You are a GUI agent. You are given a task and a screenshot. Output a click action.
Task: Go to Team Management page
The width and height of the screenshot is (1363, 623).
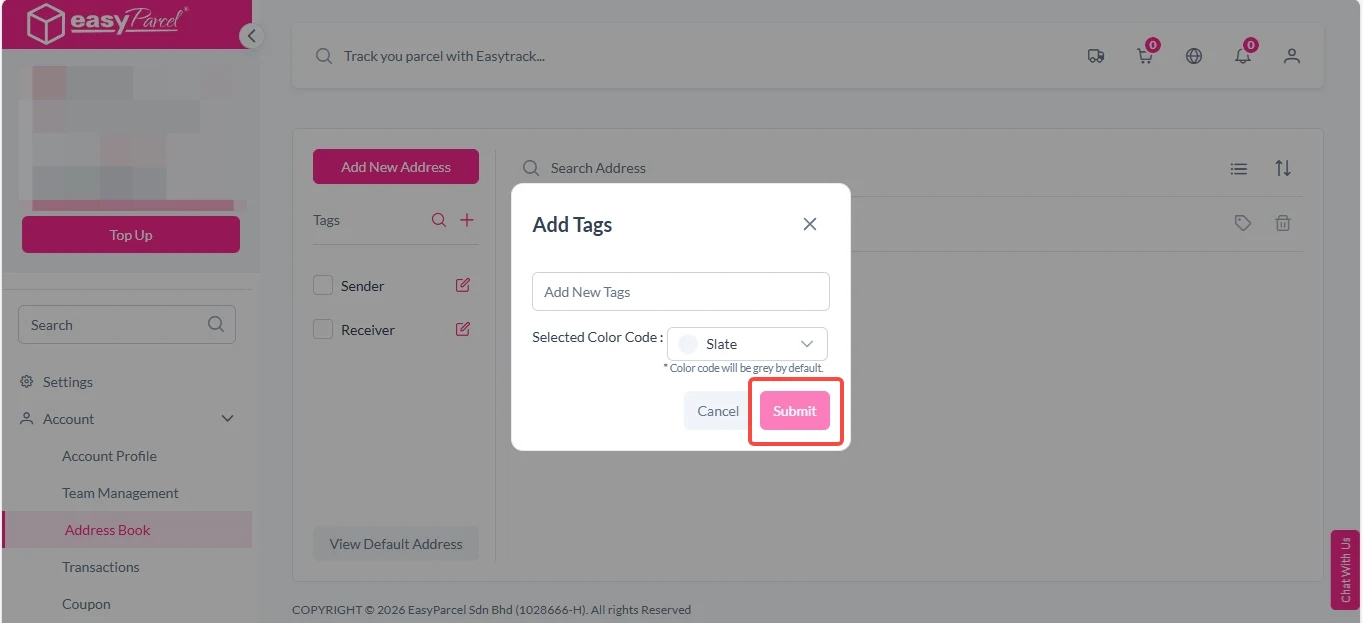tap(120, 493)
